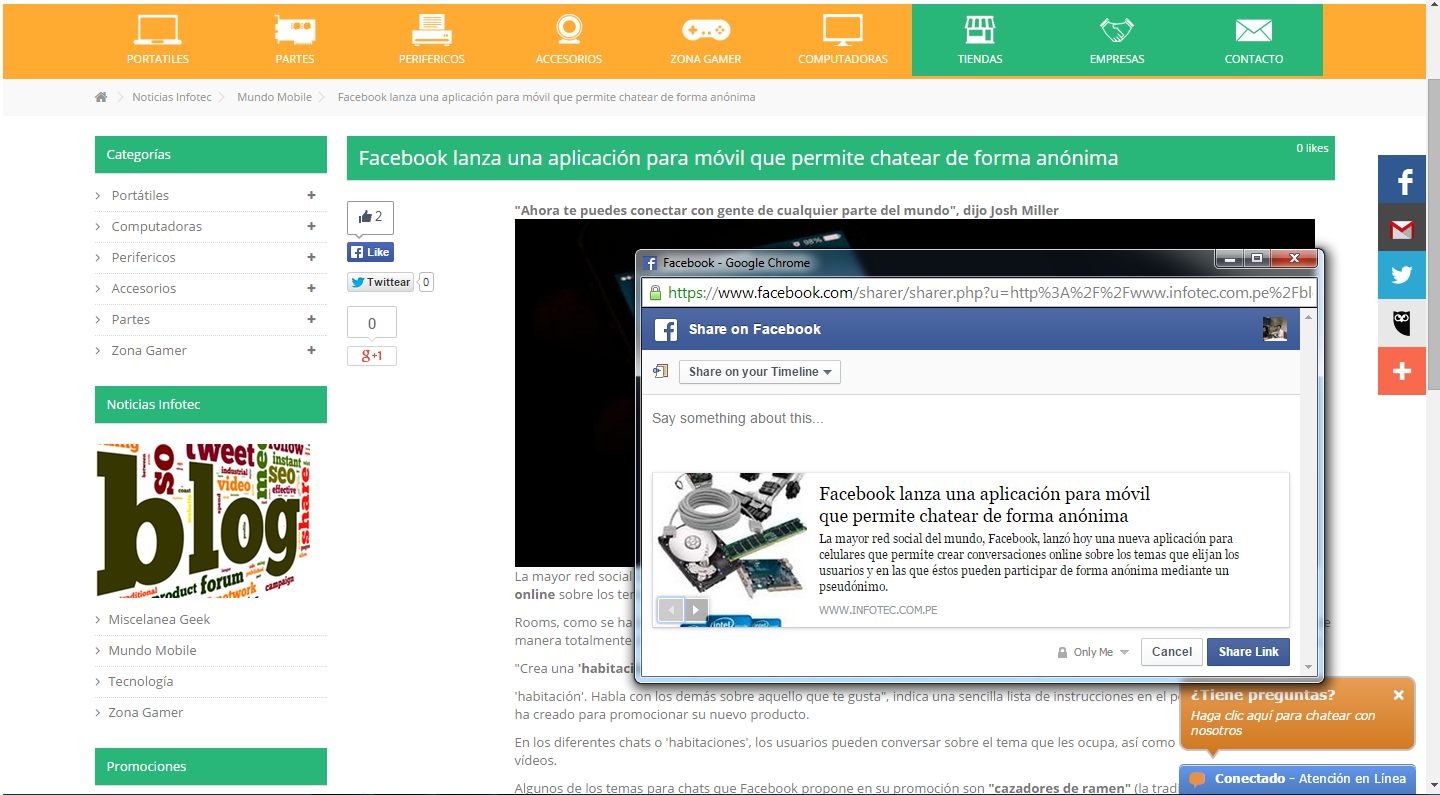Click the Google +1 button

[x=372, y=356]
